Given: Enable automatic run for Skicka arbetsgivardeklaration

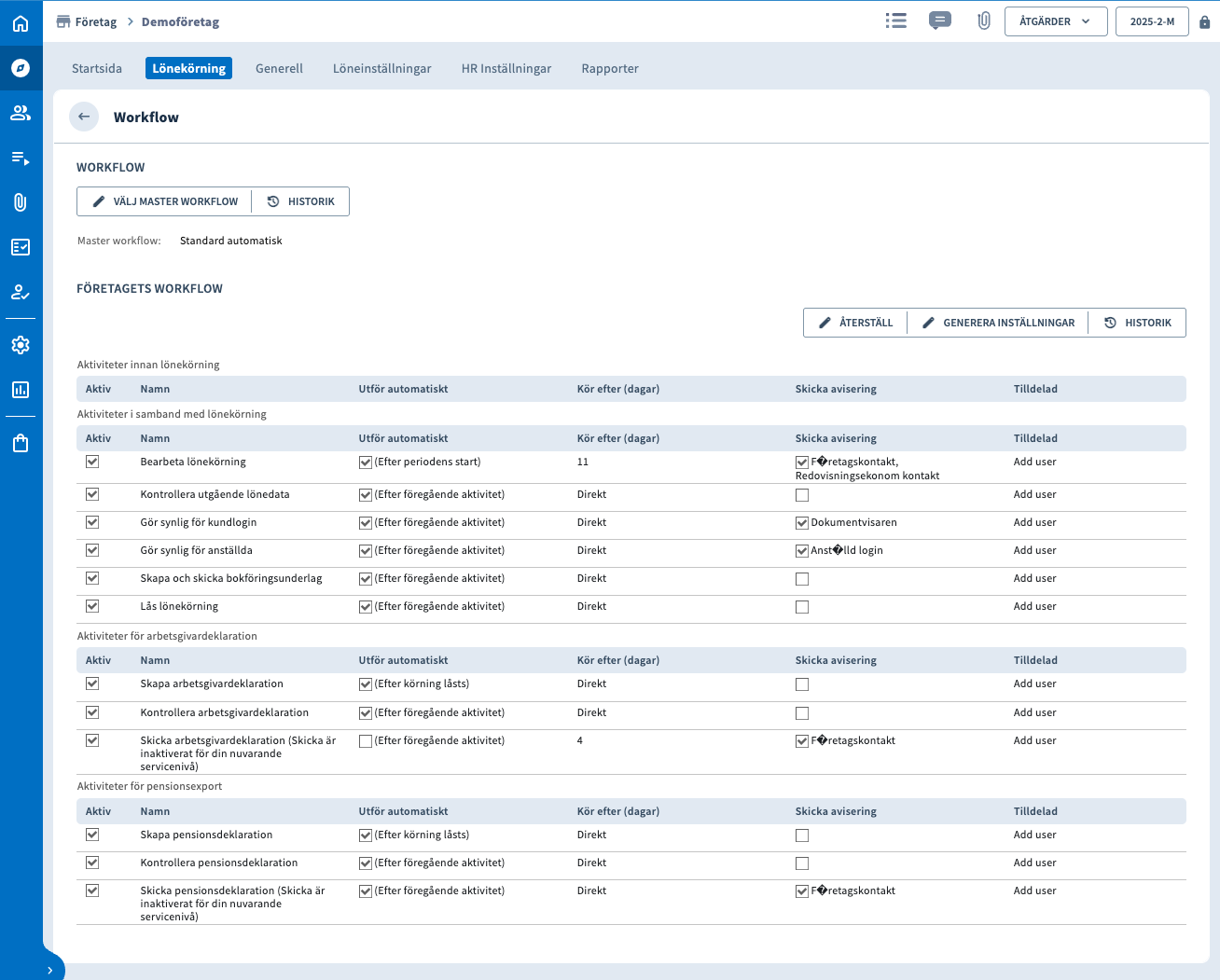Looking at the screenshot, I should point(366,741).
